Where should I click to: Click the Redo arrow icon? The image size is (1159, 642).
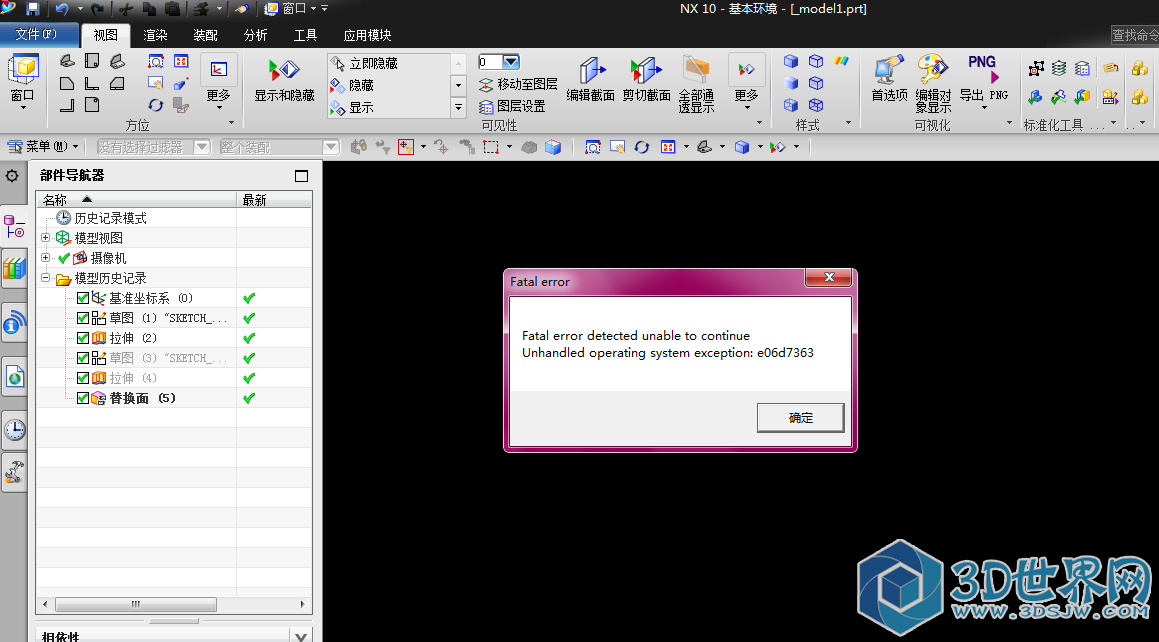click(x=97, y=9)
